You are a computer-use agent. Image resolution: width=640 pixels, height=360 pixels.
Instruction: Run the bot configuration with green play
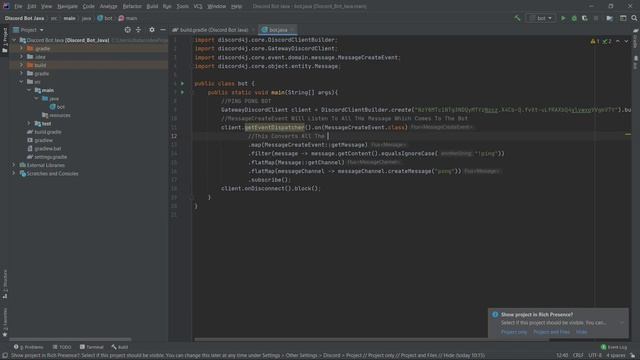tap(563, 18)
